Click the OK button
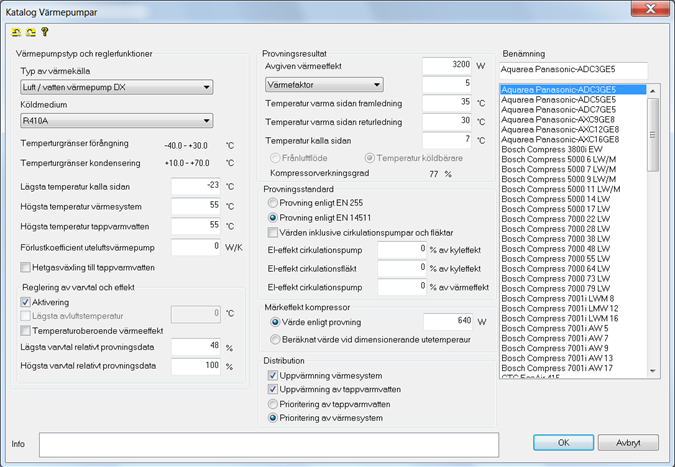675x467 pixels. pyautogui.click(x=564, y=442)
